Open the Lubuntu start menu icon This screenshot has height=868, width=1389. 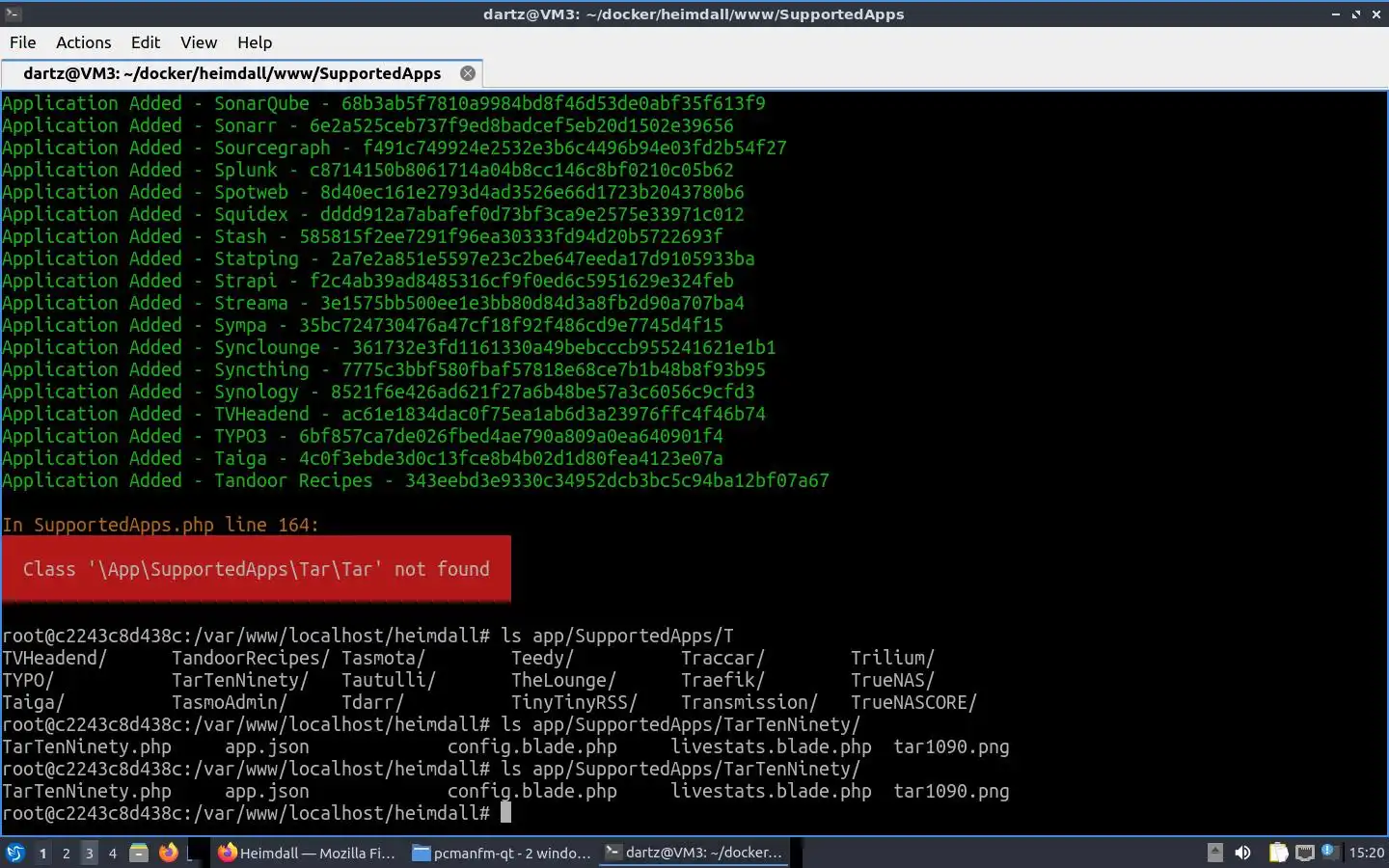coord(14,853)
